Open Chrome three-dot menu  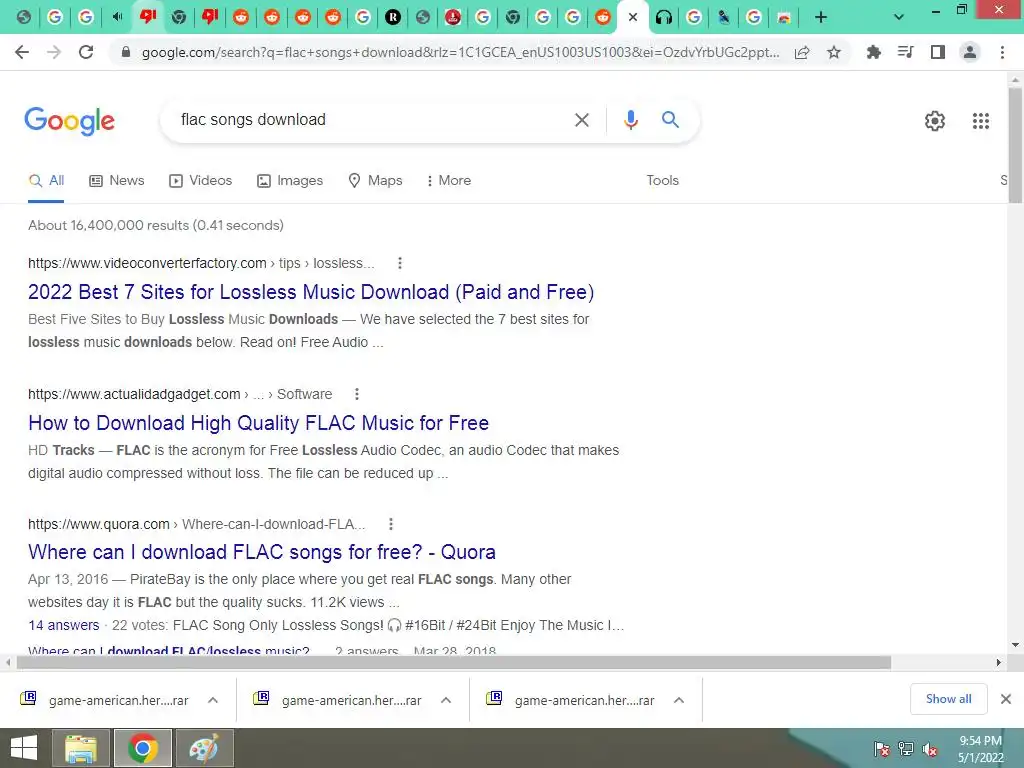pos(1002,52)
